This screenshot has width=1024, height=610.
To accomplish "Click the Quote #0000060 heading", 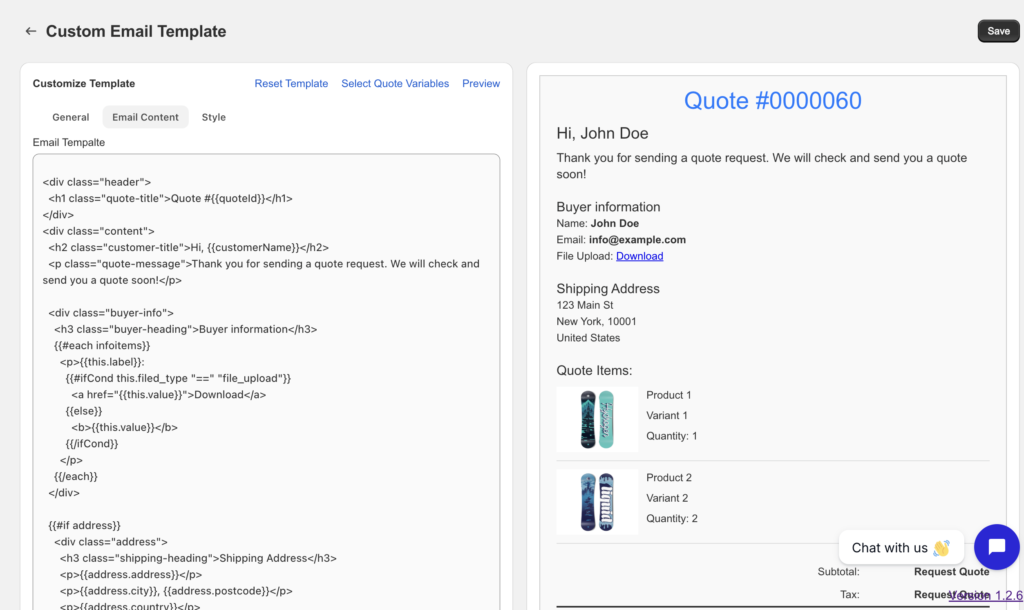I will click(772, 101).
